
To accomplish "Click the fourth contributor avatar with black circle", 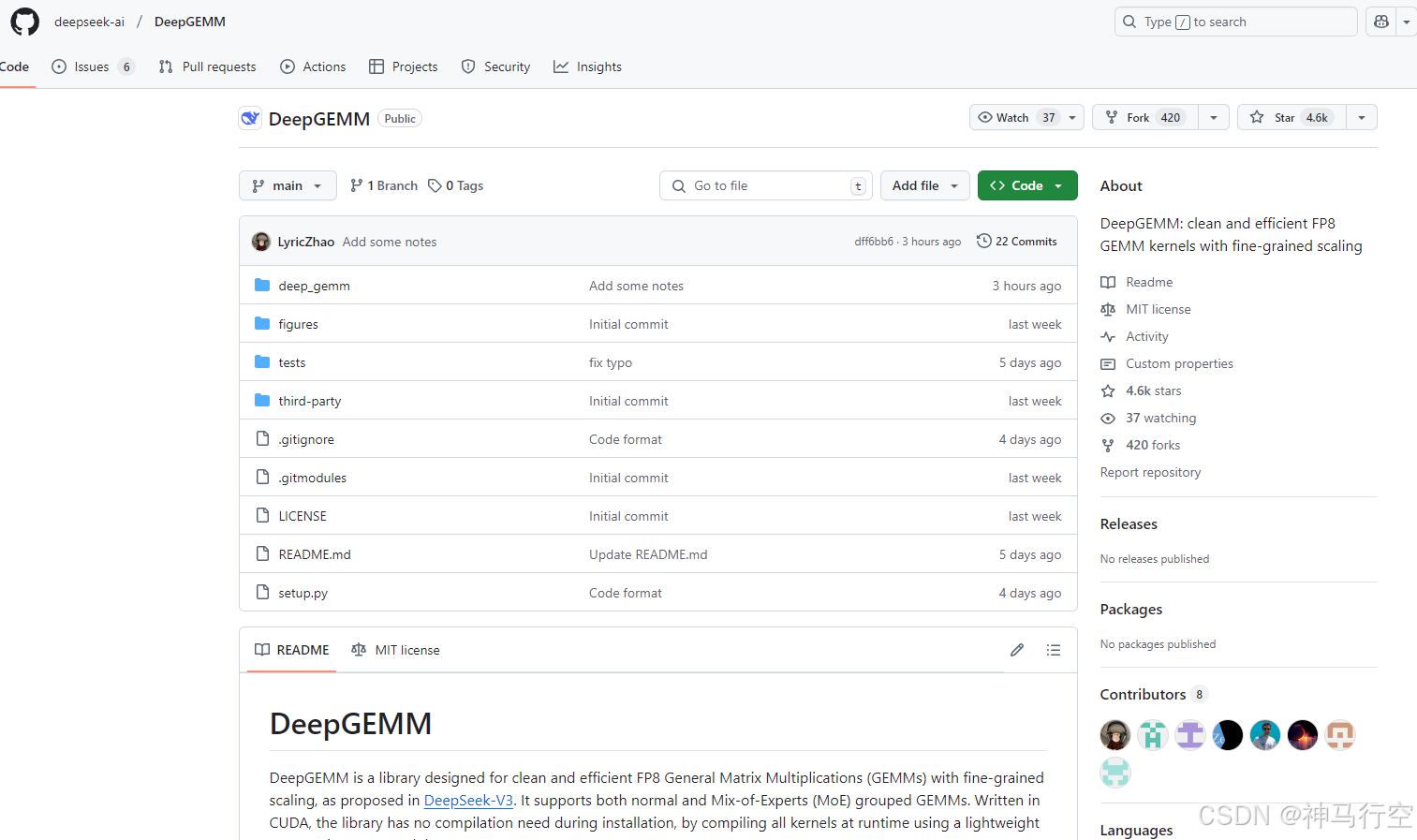I will (1228, 735).
